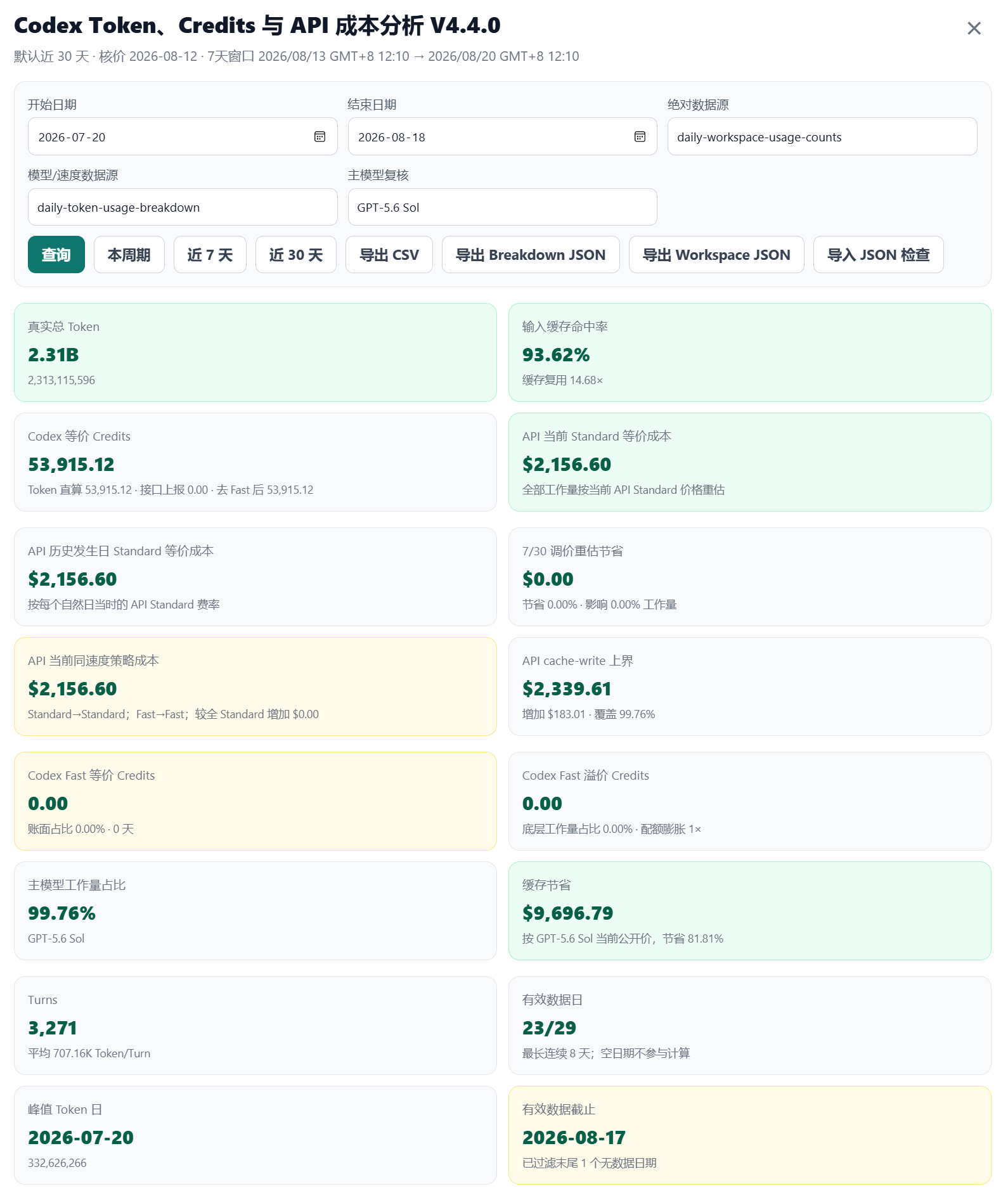Click the peak token count 332,626,266

coord(57,1163)
